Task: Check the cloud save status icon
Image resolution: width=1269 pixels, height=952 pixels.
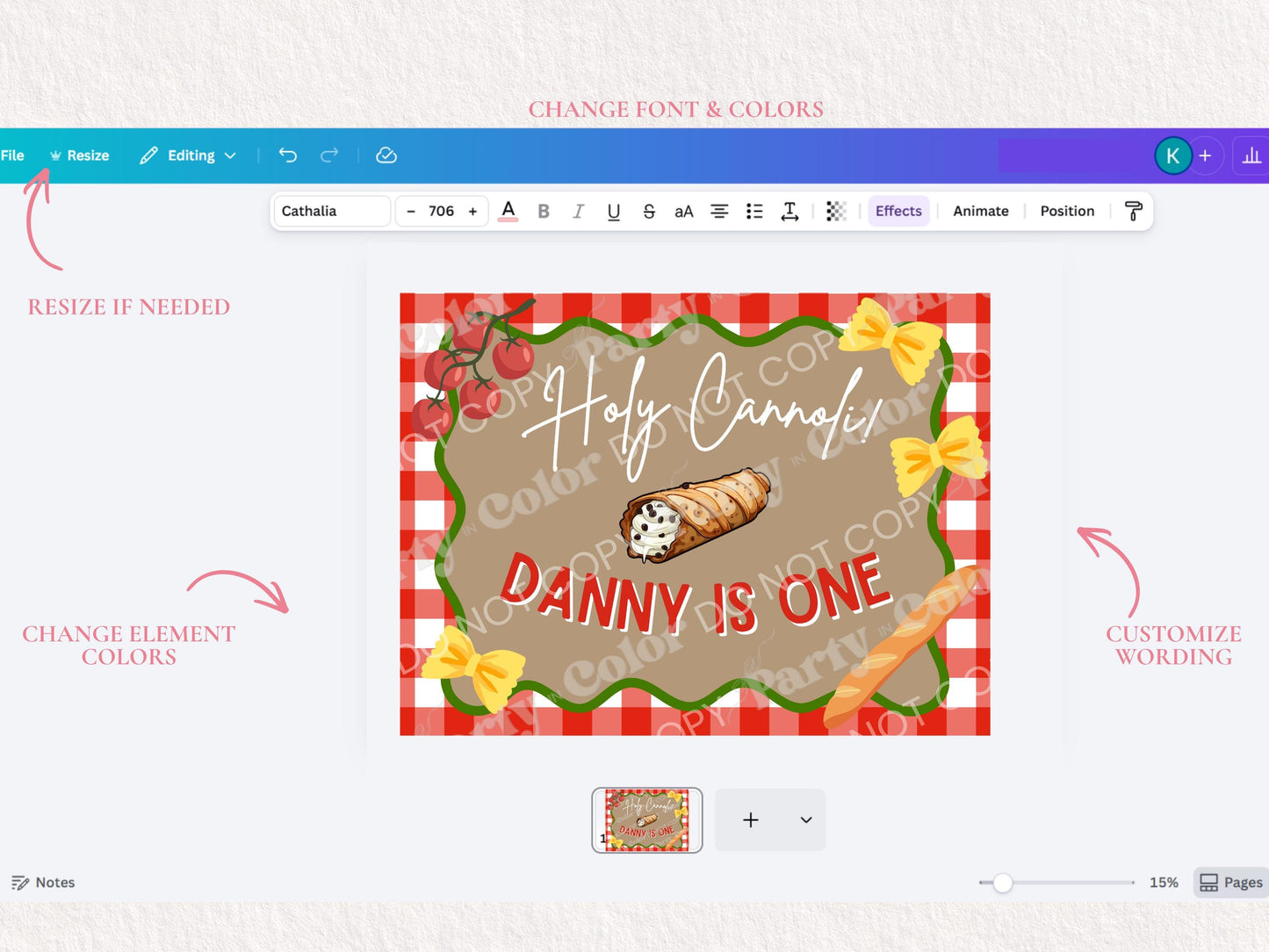Action: (386, 155)
